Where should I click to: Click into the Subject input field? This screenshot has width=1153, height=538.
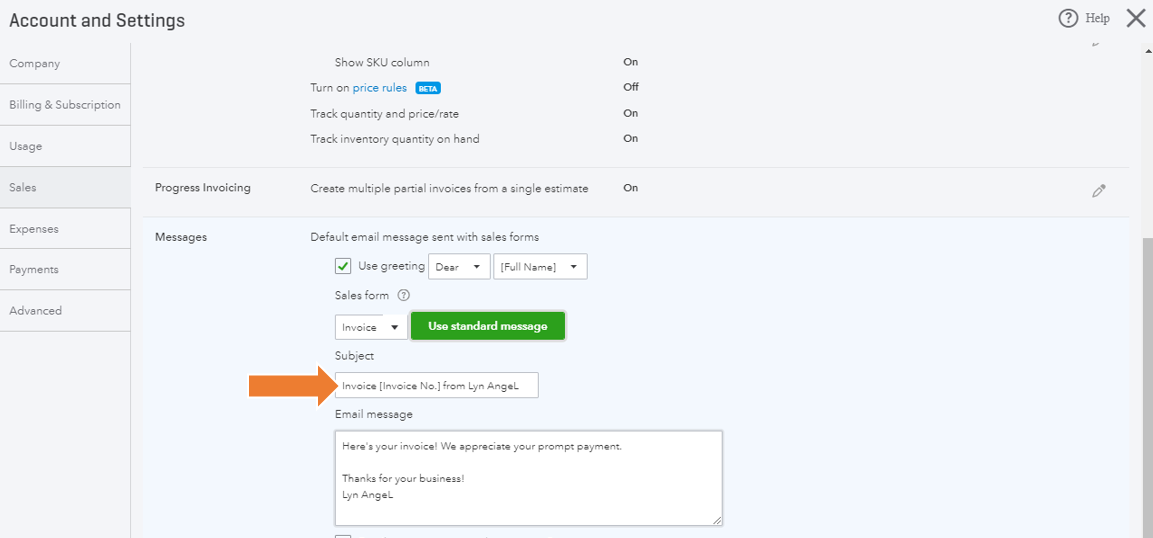click(437, 385)
